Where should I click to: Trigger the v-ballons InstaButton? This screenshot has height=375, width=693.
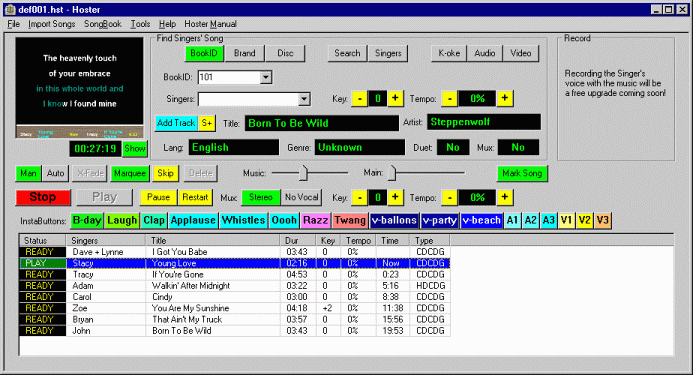394,221
